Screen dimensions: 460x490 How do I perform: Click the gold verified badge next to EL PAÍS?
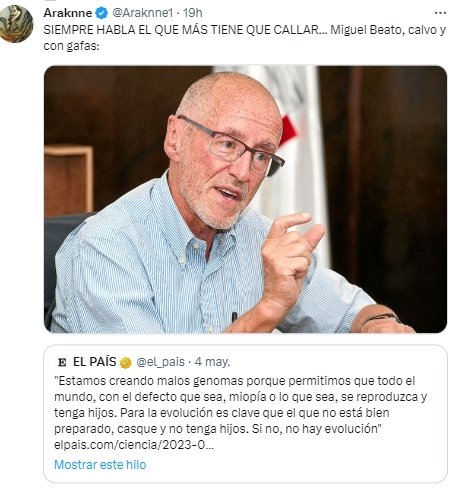[x=126, y=362]
